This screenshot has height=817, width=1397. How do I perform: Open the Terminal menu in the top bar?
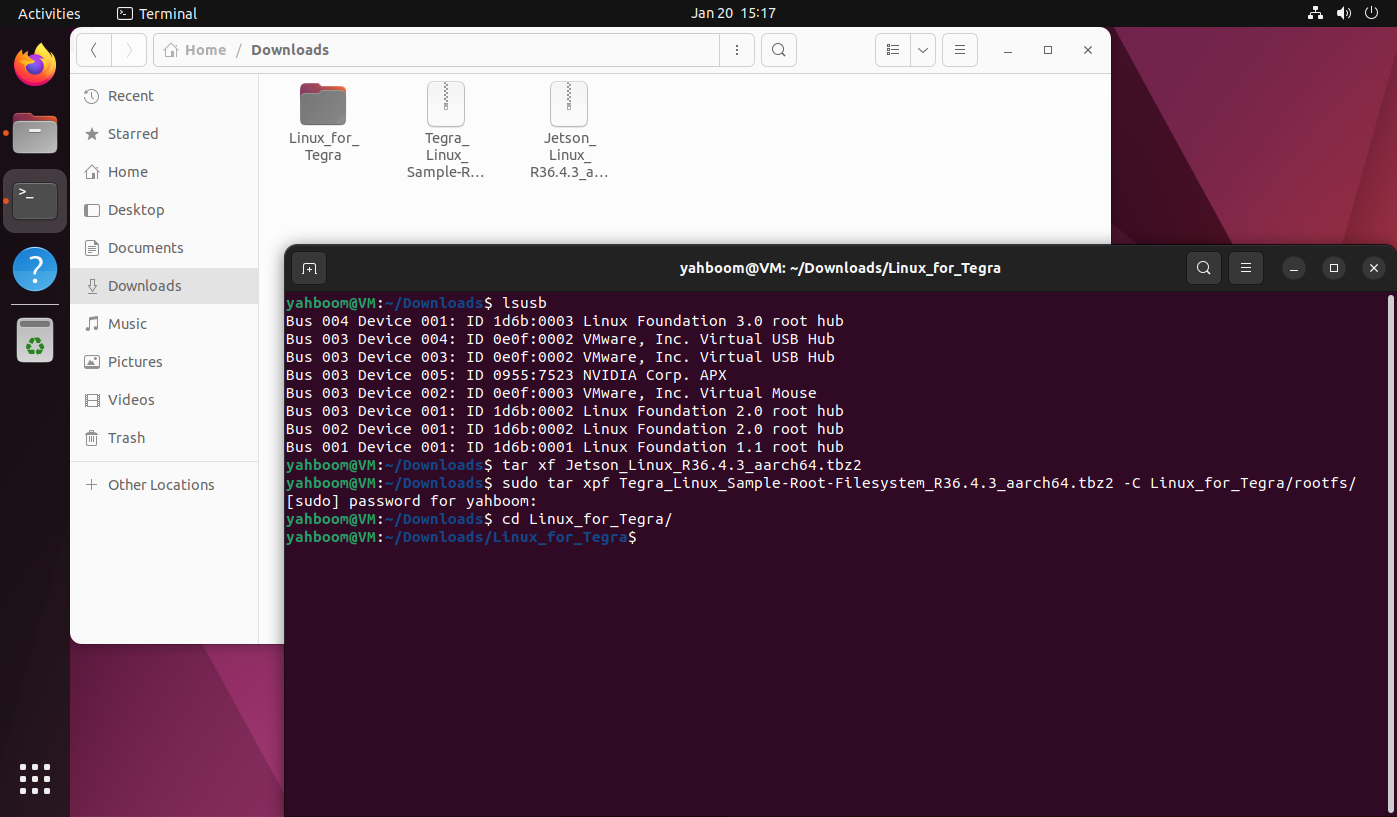(156, 13)
